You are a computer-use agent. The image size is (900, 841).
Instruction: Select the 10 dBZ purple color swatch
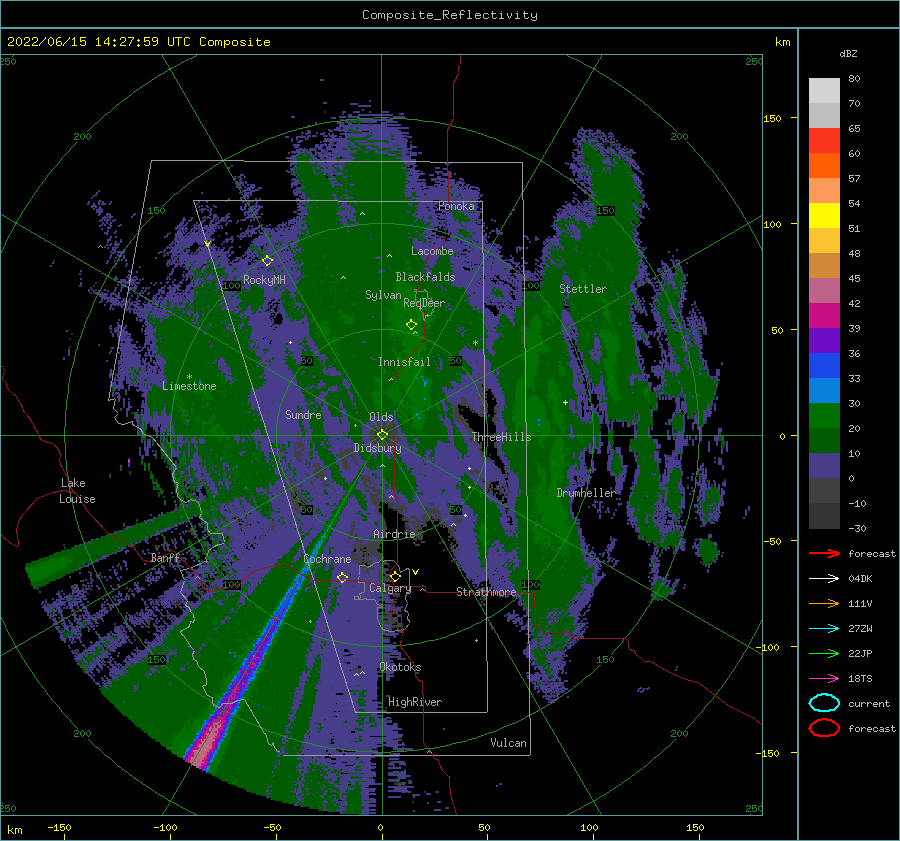click(x=824, y=465)
